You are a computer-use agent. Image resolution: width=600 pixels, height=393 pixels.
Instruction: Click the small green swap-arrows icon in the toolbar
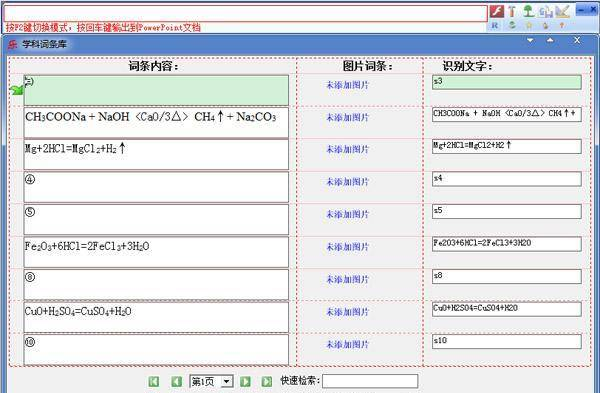pyautogui.click(x=512, y=26)
